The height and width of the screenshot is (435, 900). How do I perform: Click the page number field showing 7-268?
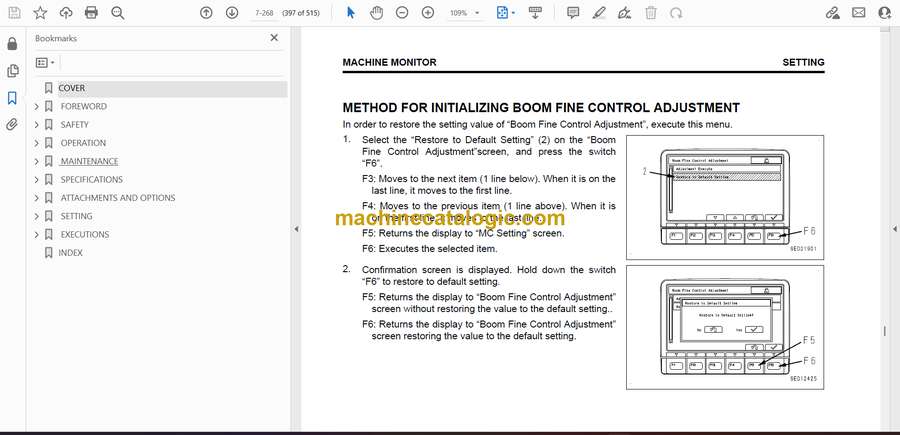pos(264,13)
